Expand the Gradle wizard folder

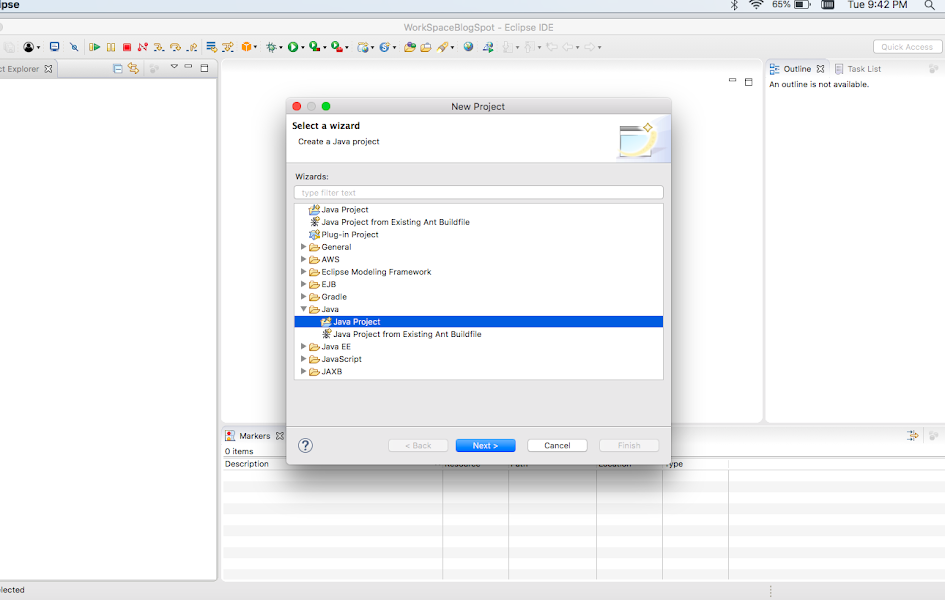pos(304,296)
